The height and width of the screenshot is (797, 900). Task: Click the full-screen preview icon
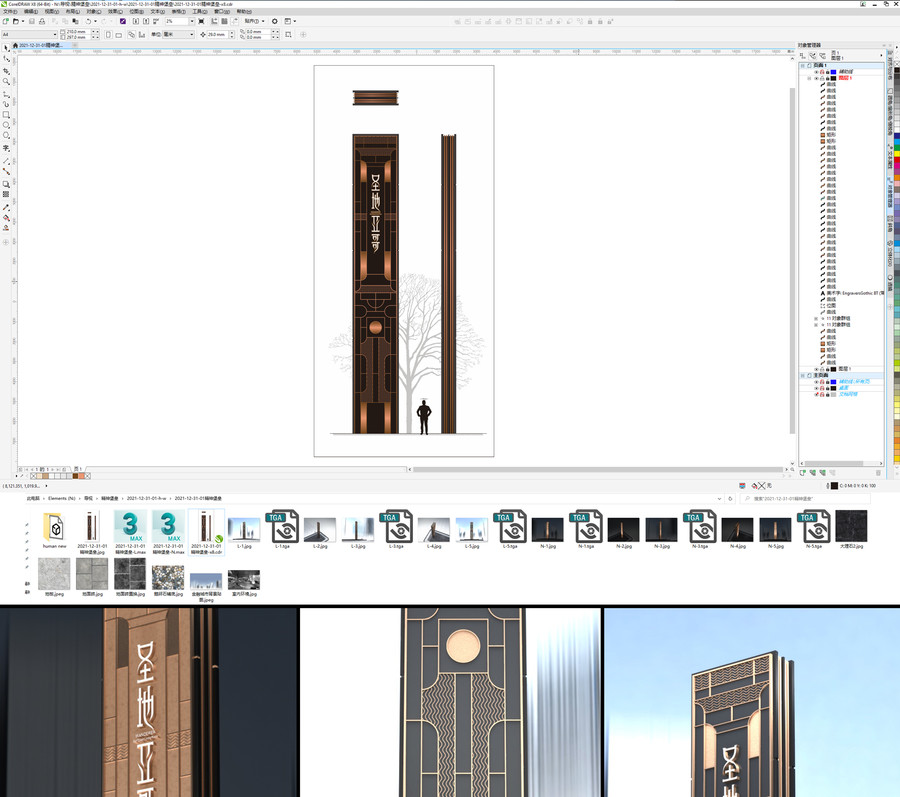click(x=201, y=21)
